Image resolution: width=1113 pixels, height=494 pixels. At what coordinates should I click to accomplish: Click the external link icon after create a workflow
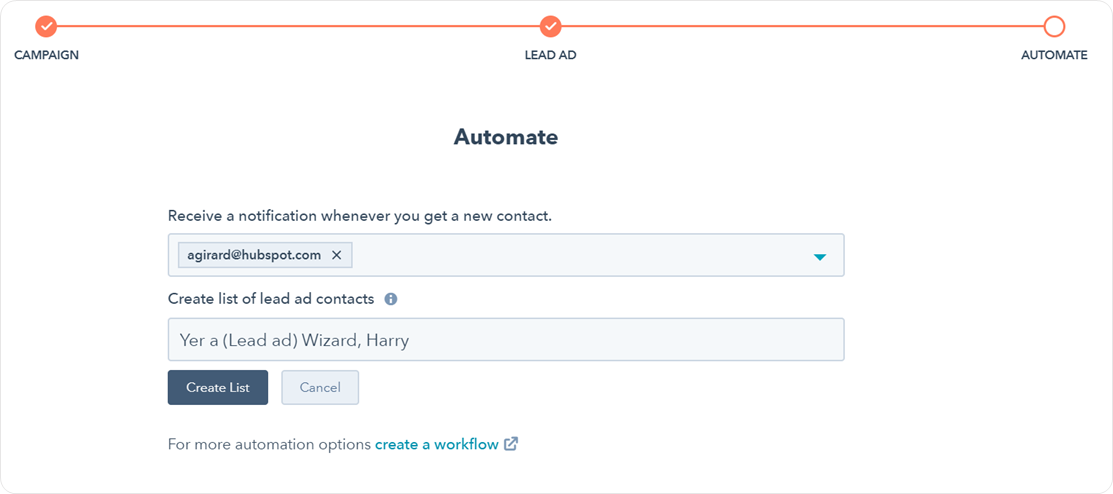click(x=511, y=444)
